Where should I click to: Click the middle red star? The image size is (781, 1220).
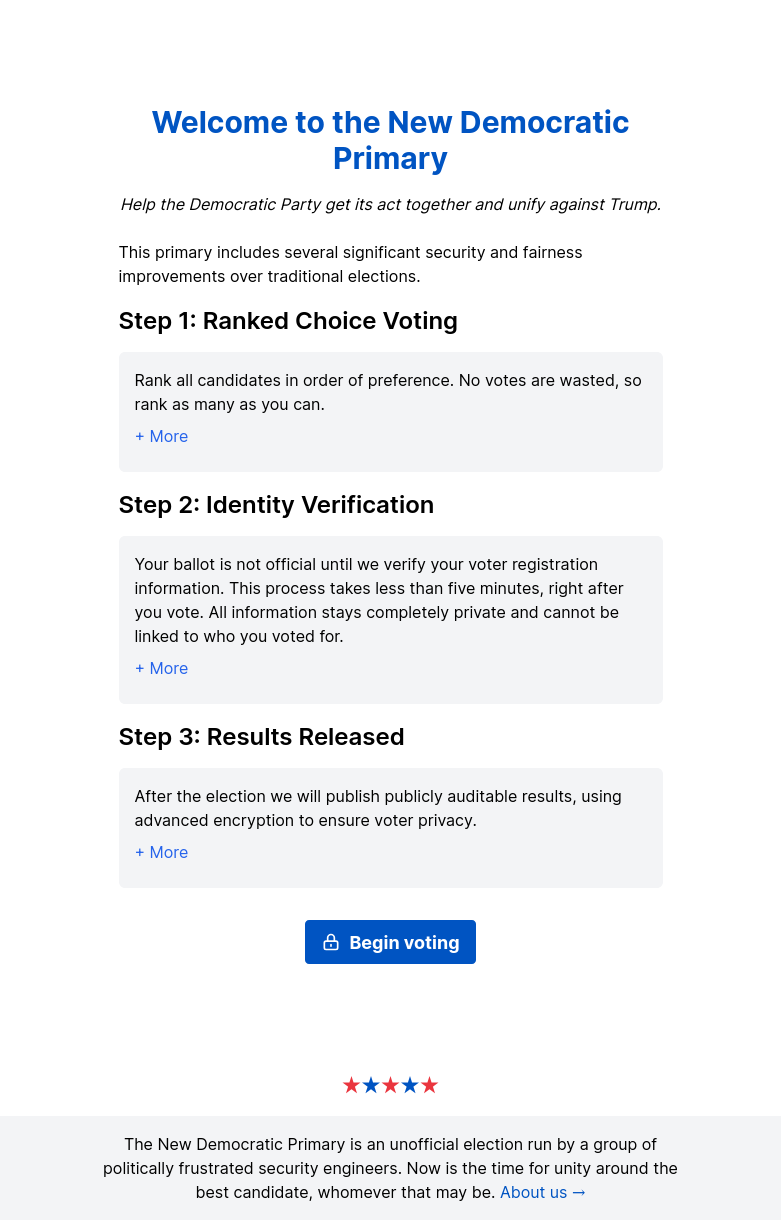click(390, 1086)
